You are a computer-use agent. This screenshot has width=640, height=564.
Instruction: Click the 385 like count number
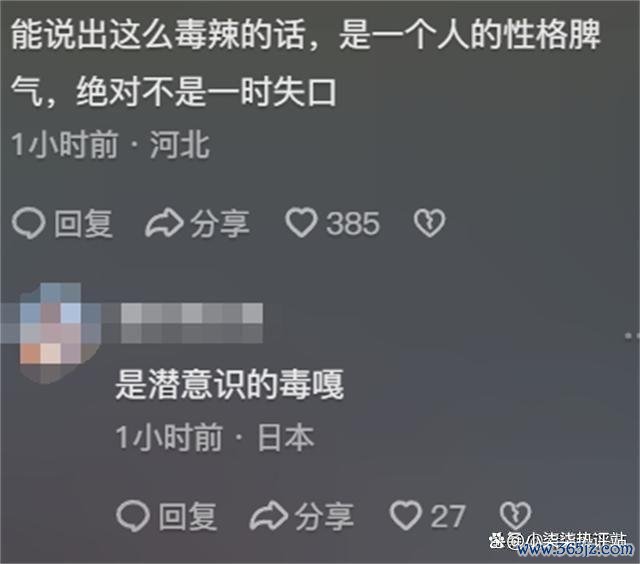coord(353,224)
